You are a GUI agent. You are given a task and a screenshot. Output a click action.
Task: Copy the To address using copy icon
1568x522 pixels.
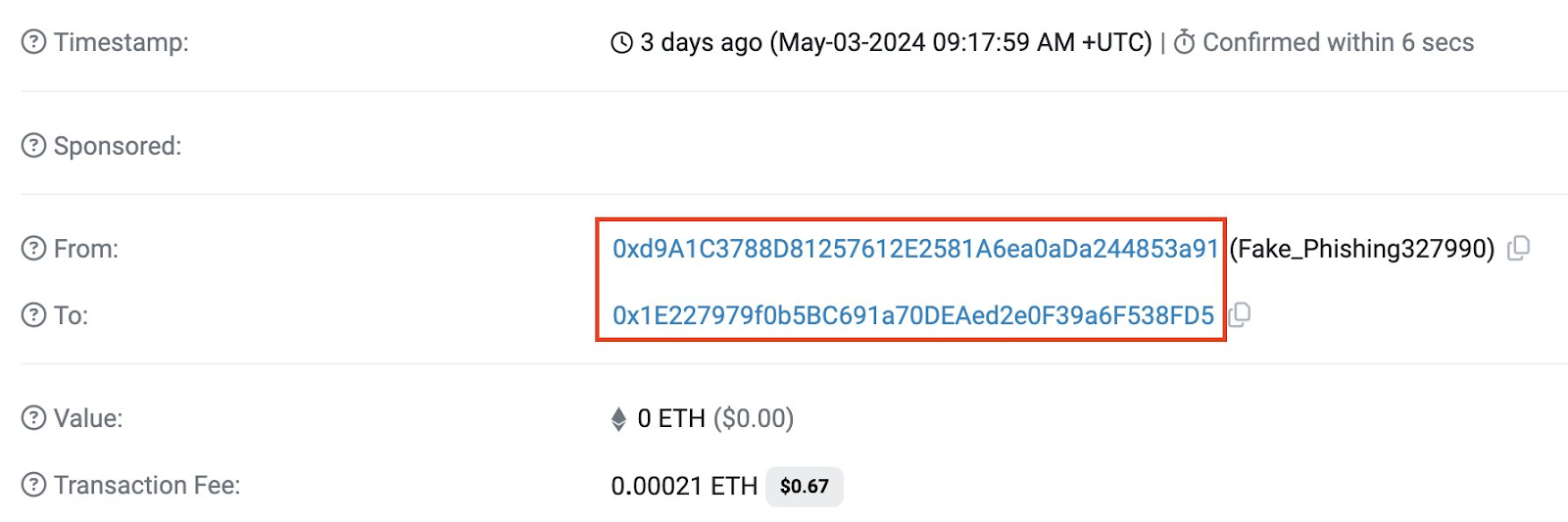(x=1240, y=315)
